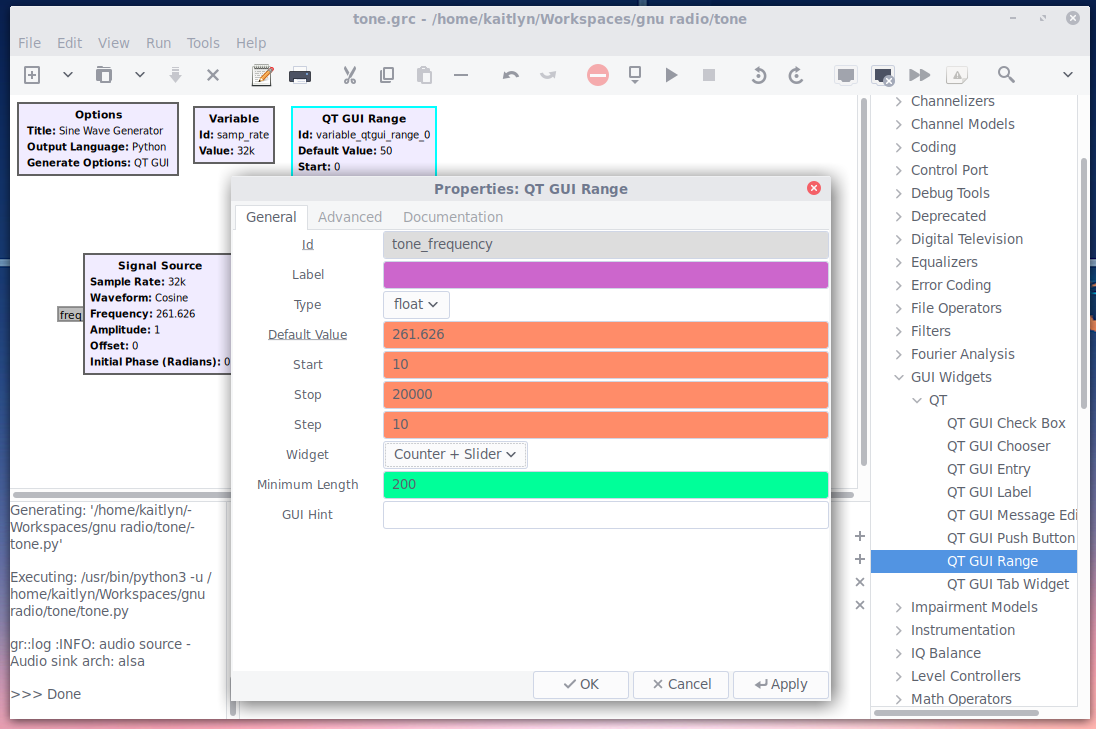Image resolution: width=1096 pixels, height=729 pixels.
Task: Switch to the Advanced tab
Action: [350, 217]
